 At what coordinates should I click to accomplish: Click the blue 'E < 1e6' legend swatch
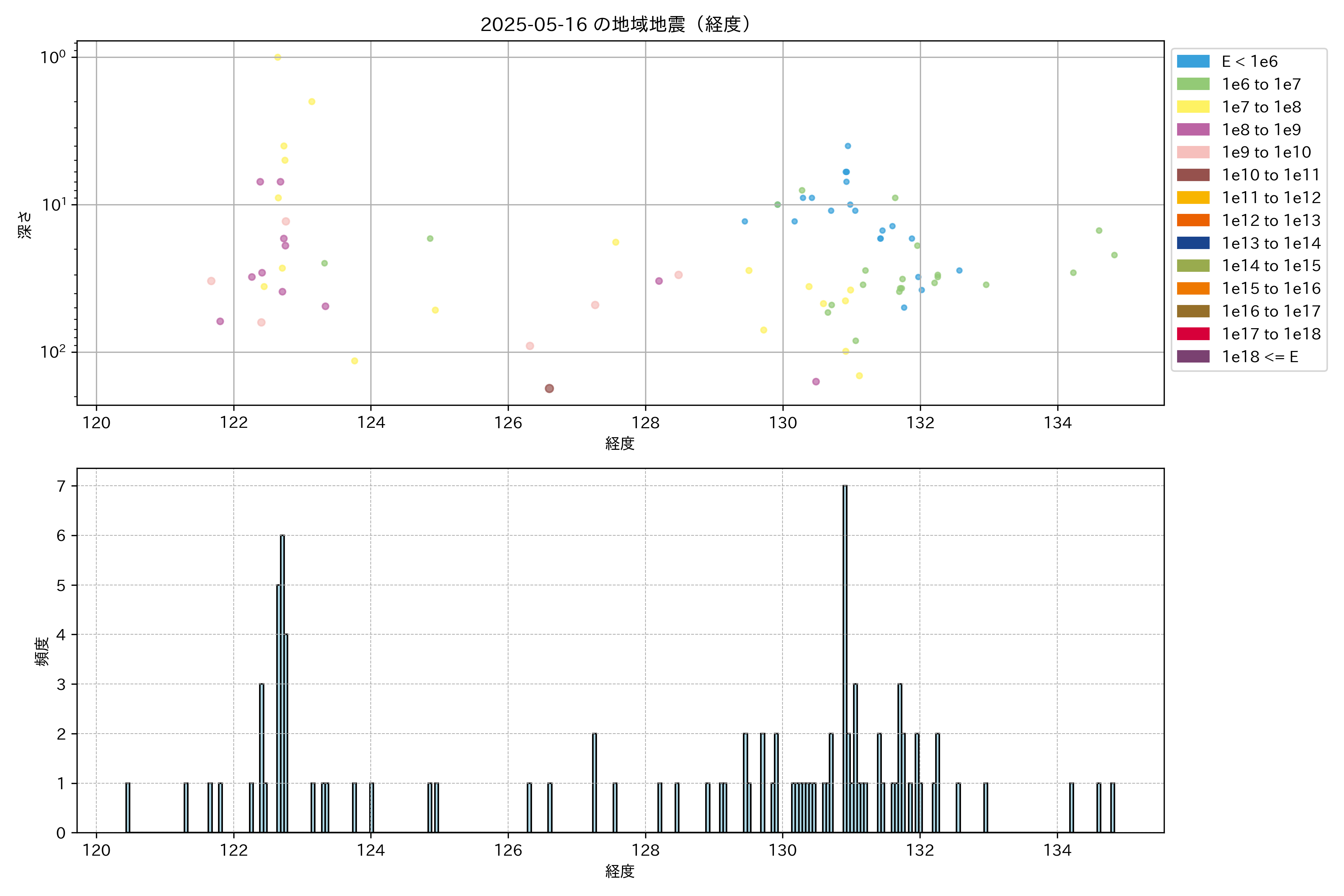[x=1192, y=62]
